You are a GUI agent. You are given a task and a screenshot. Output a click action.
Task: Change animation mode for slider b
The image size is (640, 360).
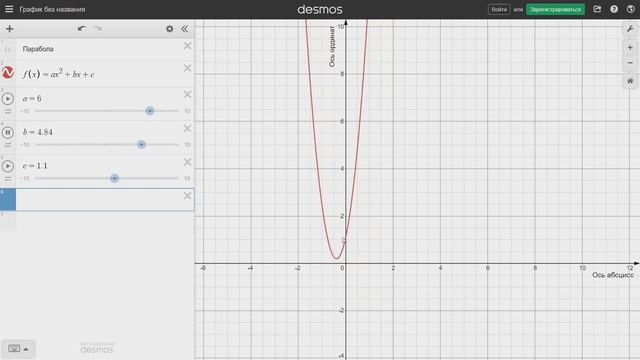(8, 145)
